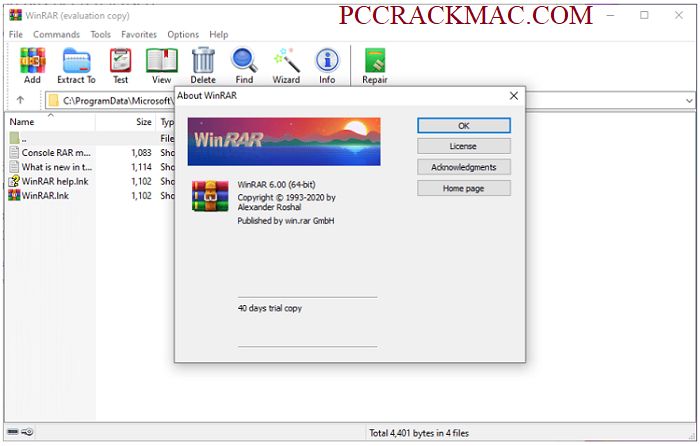
Task: Click 'Published by win.rar GmbH' text
Action: click(x=286, y=221)
